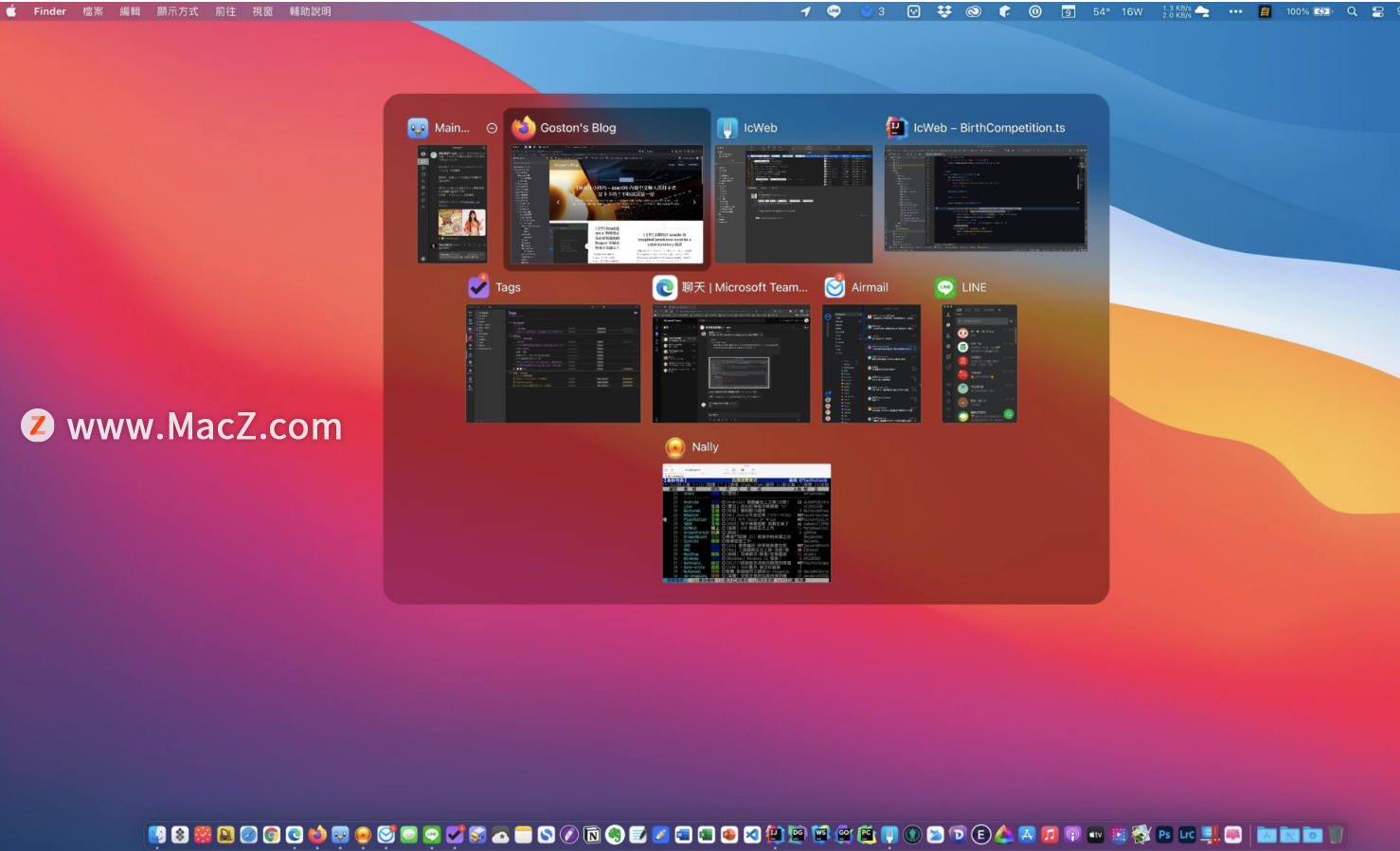Click the Nally icon above the terminal preview
This screenshot has height=851, width=1400.
coord(675,446)
